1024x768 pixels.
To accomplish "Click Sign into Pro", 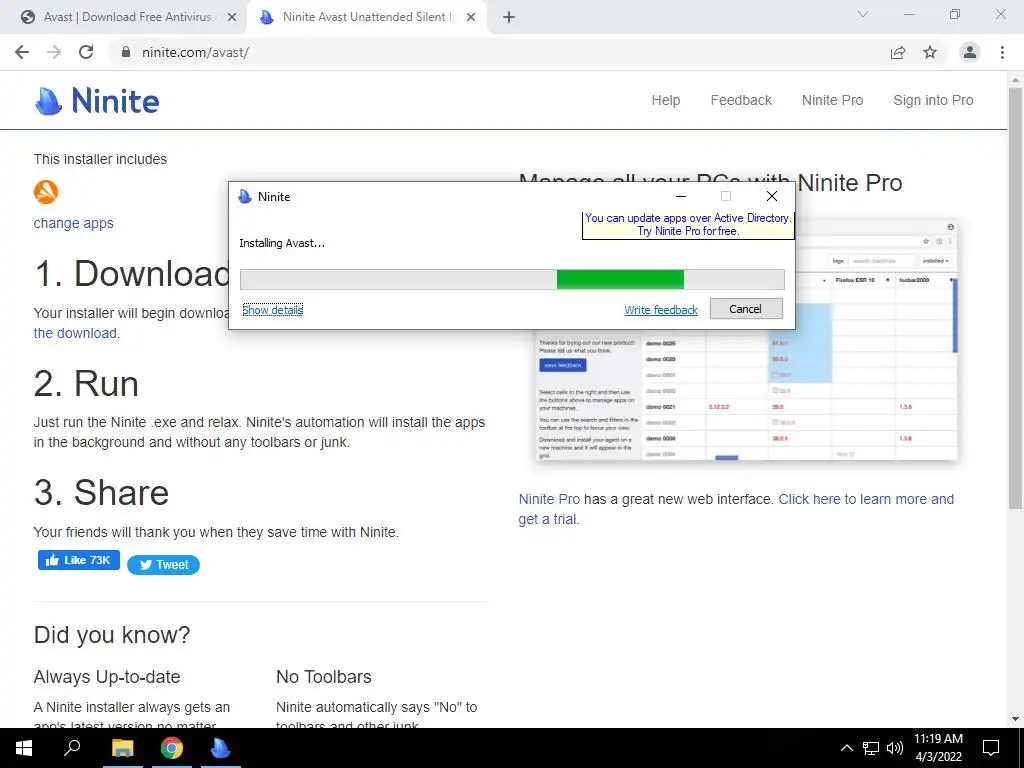I will (933, 101).
